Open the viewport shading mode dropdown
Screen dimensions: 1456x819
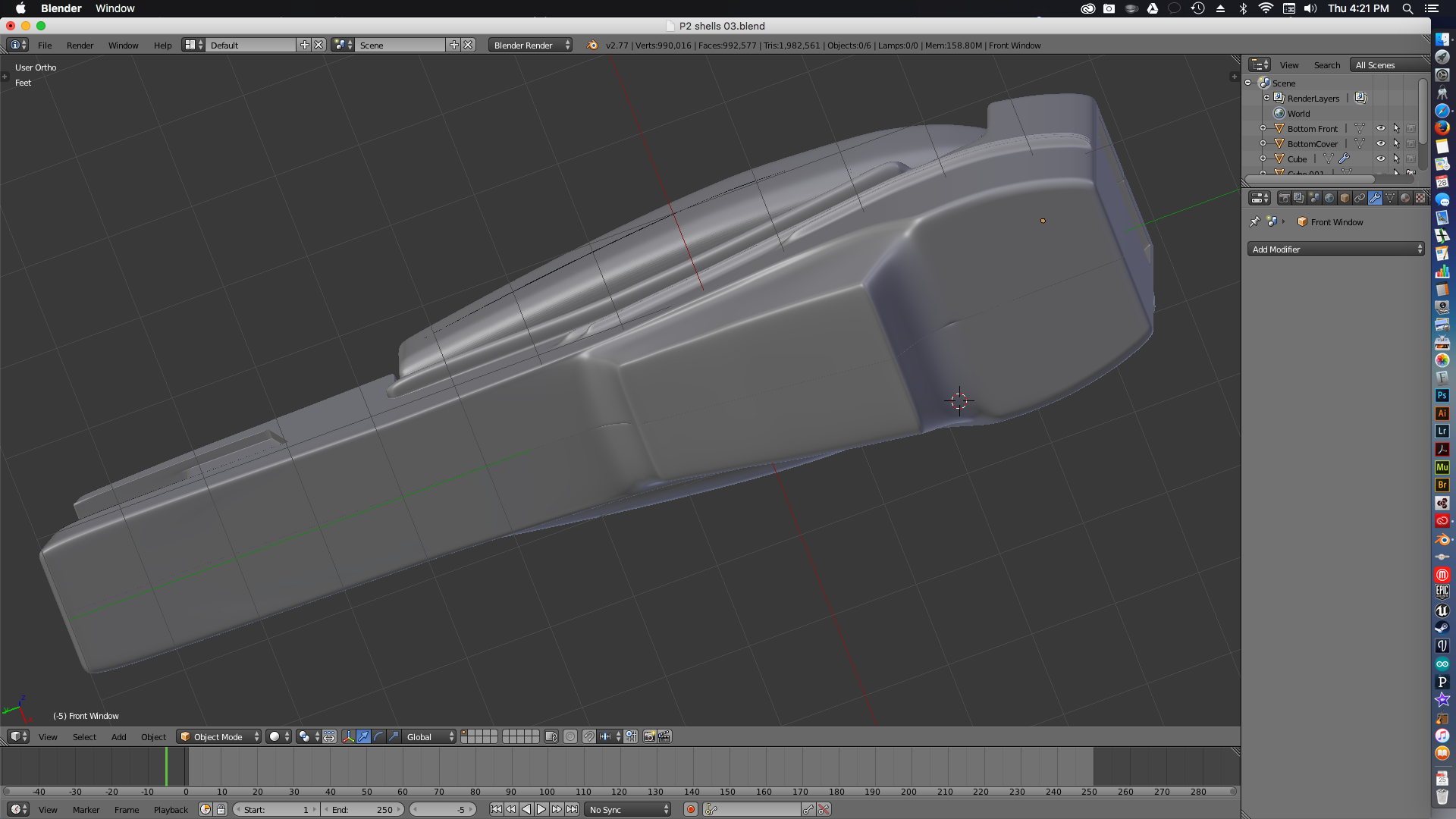(x=278, y=736)
